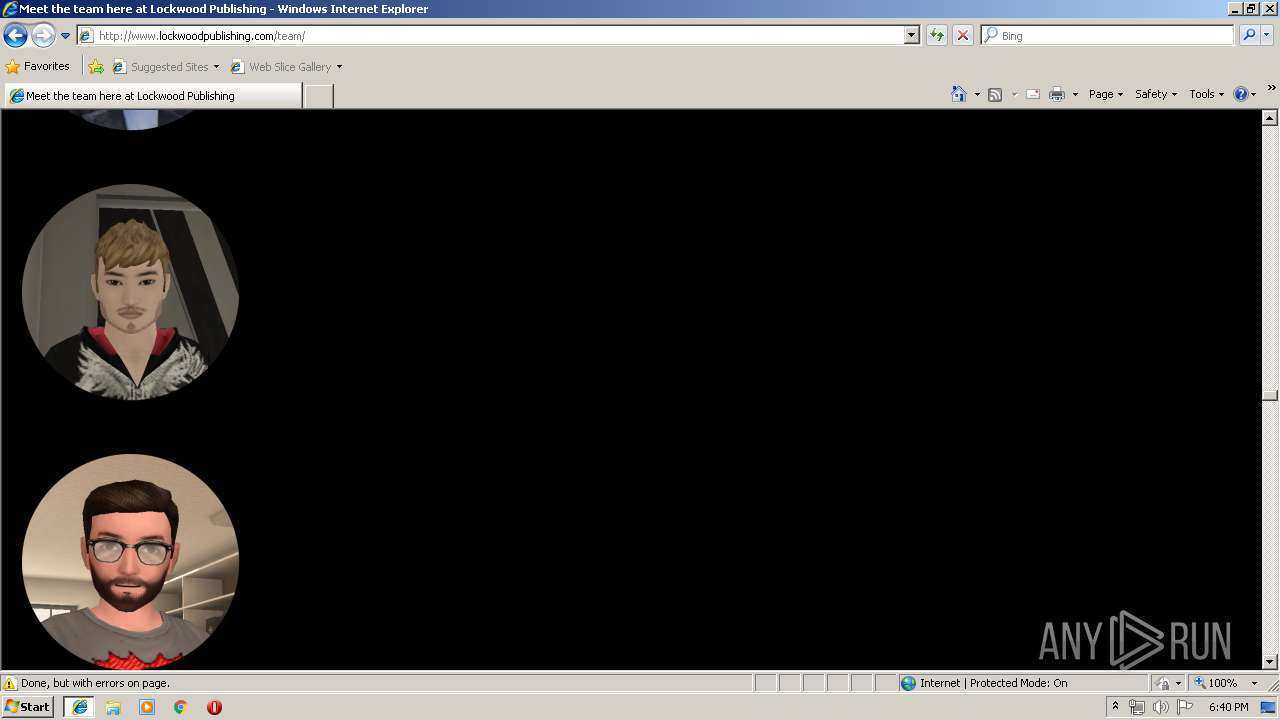Image resolution: width=1280 pixels, height=720 pixels.
Task: Click the 6:40 PM taskbar clock
Action: 1228,707
